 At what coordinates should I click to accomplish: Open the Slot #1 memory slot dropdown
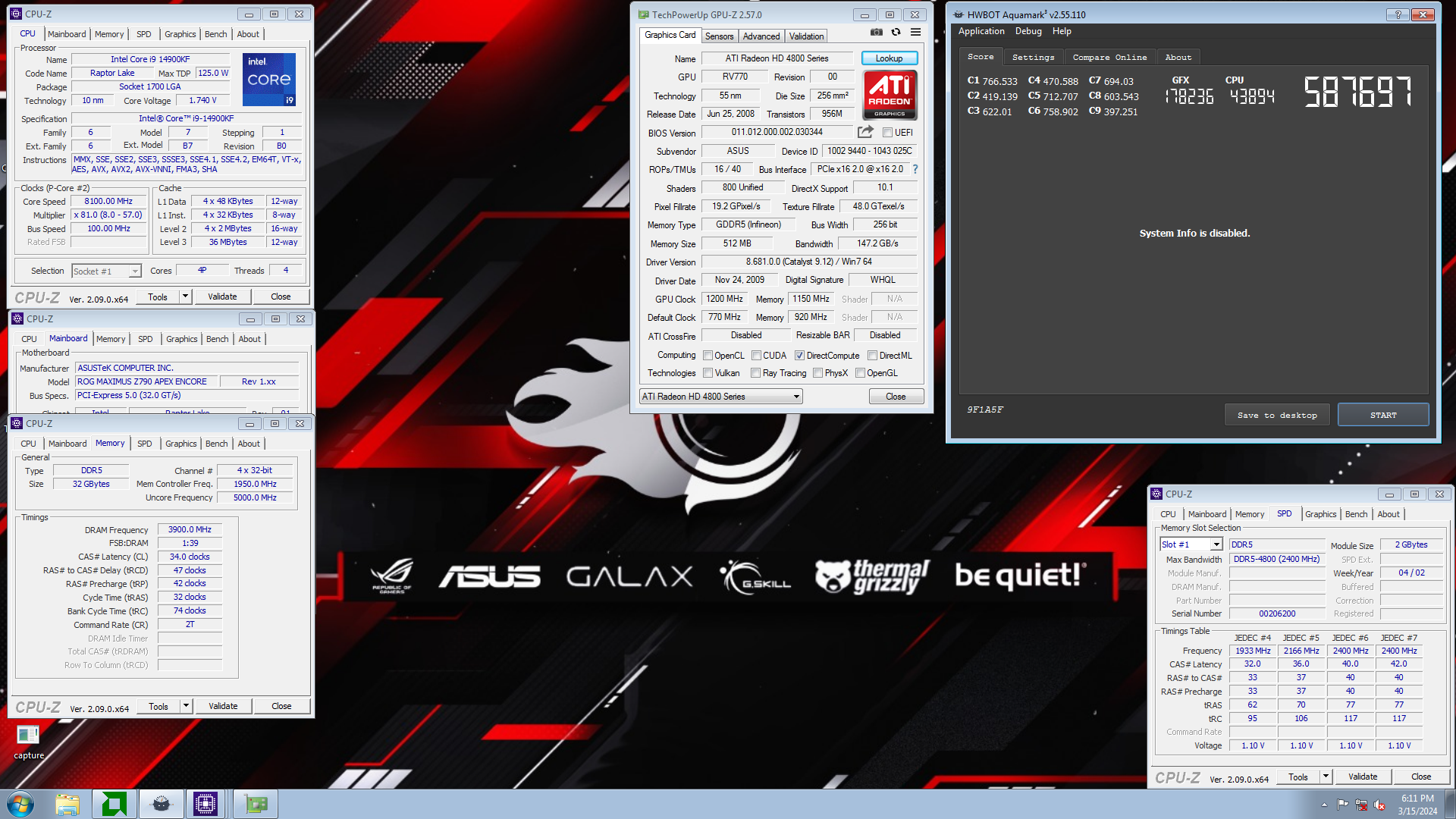tap(1191, 544)
